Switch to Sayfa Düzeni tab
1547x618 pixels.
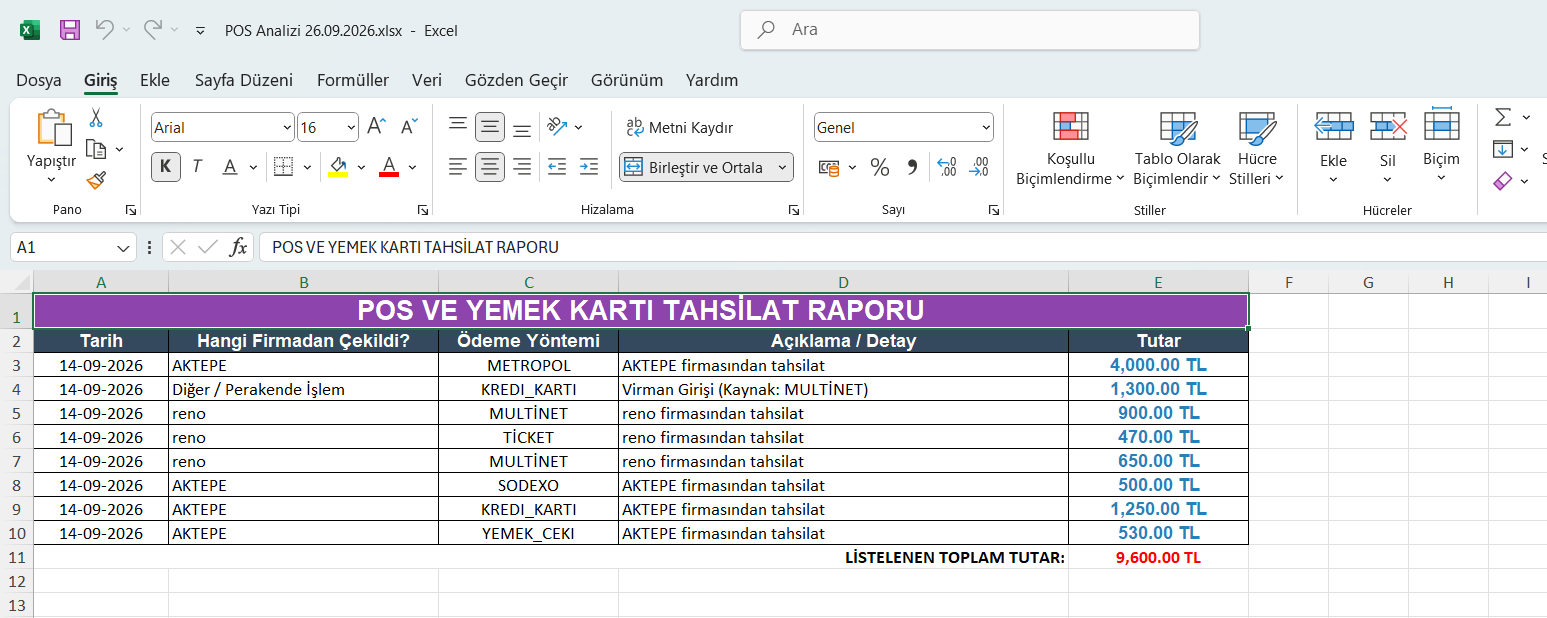coord(244,80)
